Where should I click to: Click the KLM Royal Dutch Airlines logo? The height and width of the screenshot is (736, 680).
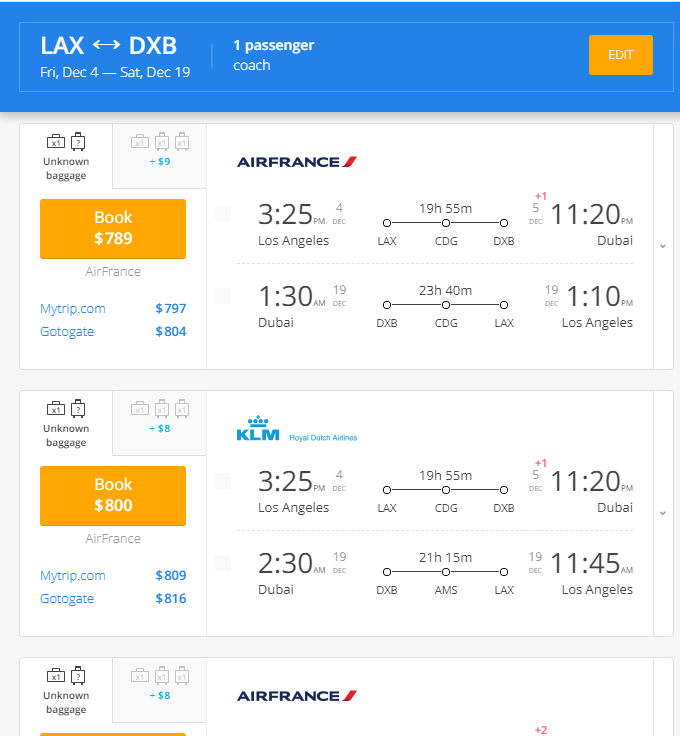296,429
